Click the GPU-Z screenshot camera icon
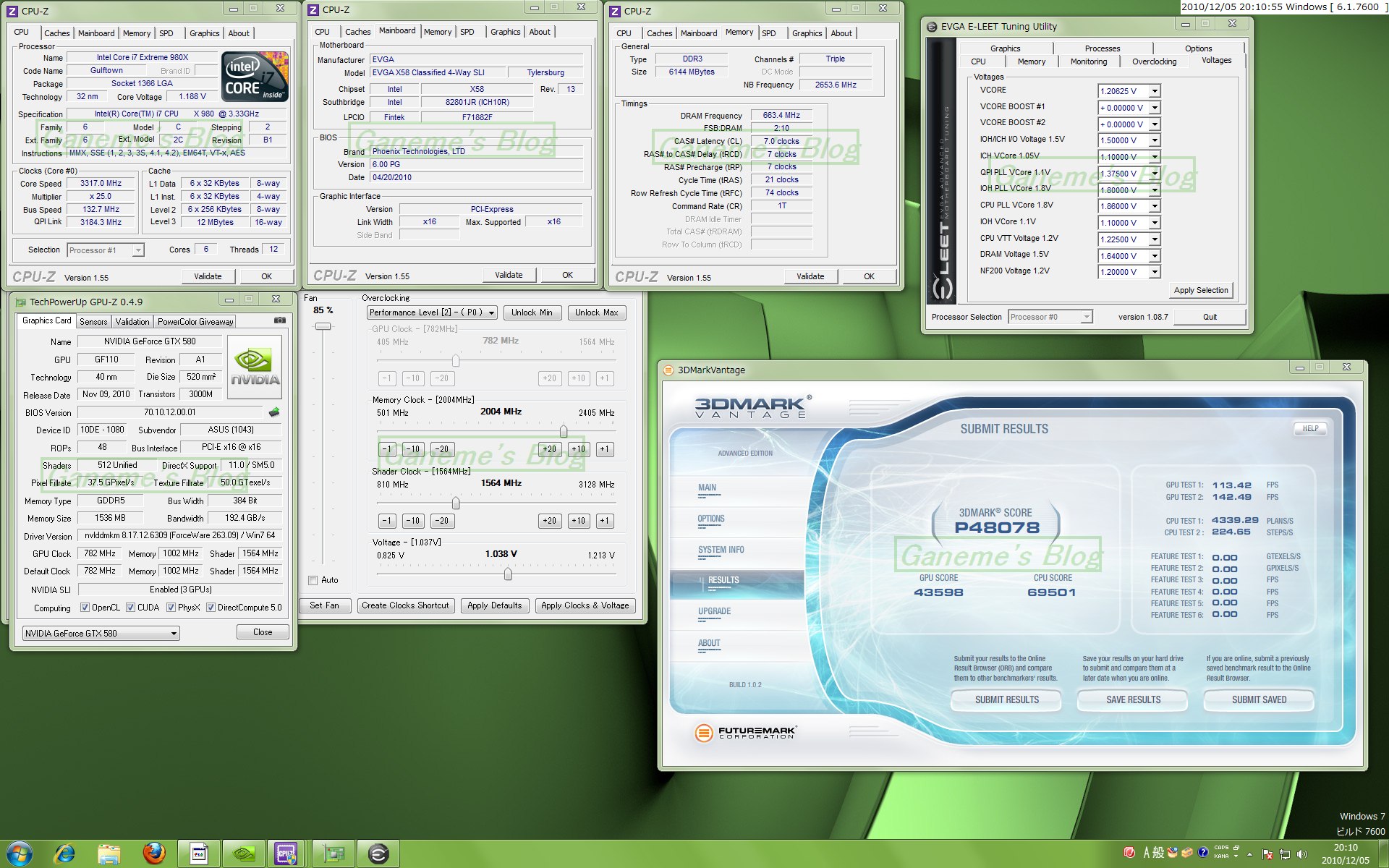This screenshot has width=1389, height=868. point(279,320)
